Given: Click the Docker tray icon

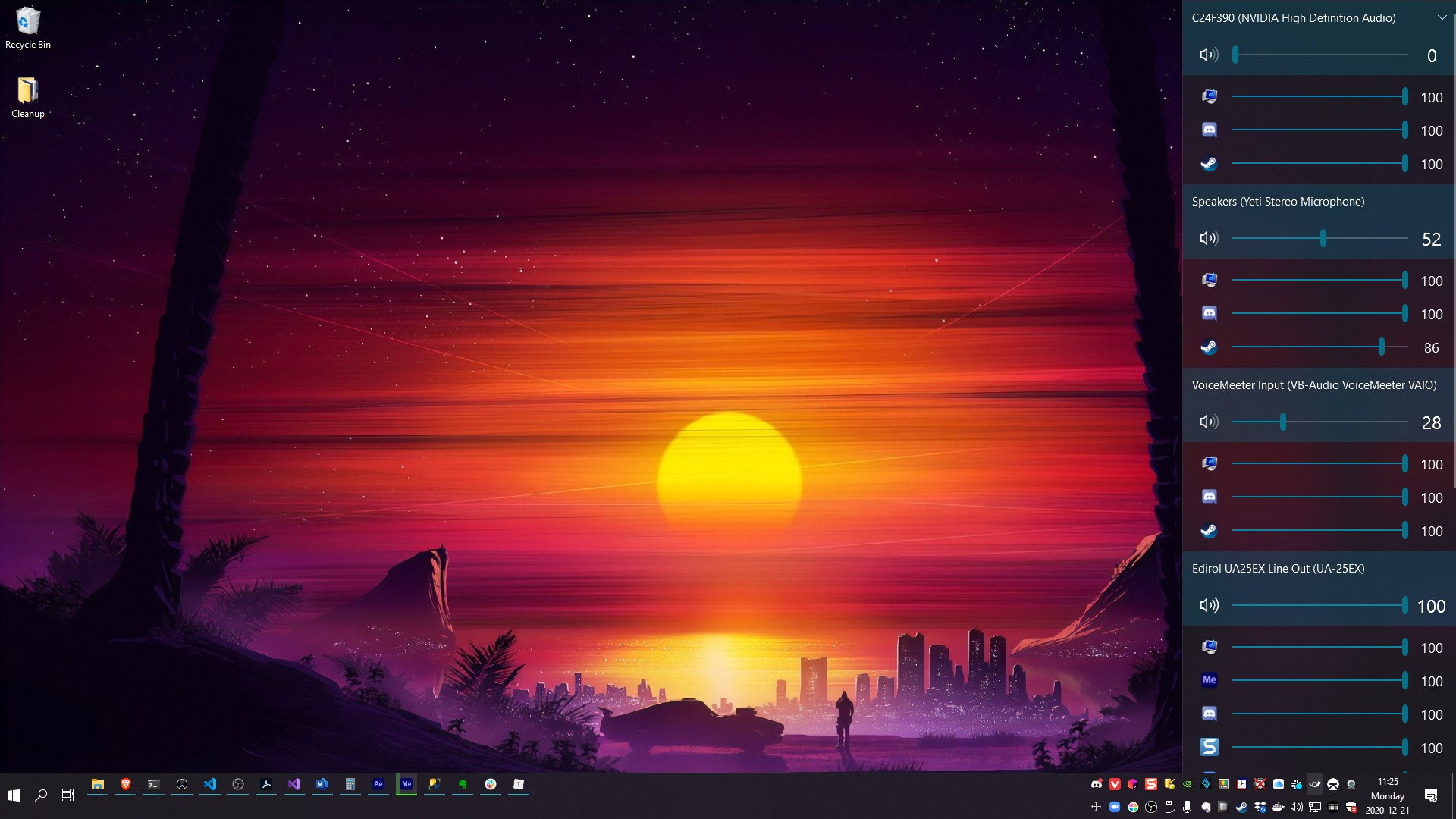Looking at the screenshot, I should pos(1279,807).
